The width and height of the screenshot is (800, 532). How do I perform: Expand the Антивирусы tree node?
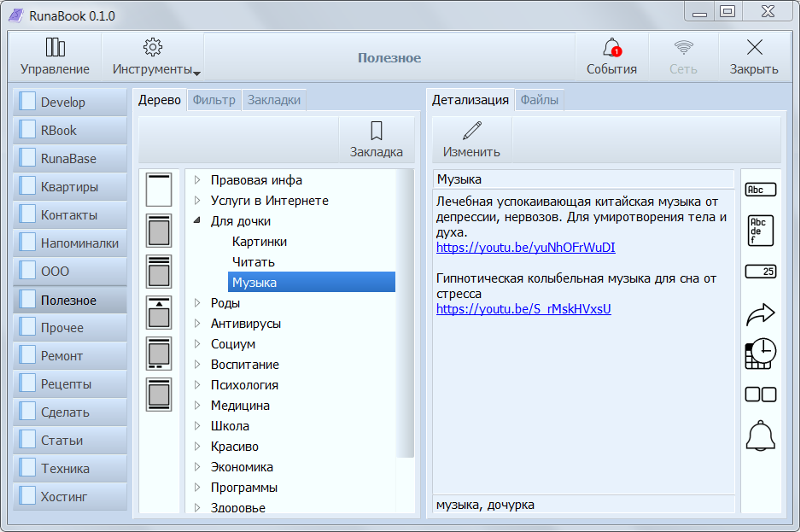click(x=197, y=324)
